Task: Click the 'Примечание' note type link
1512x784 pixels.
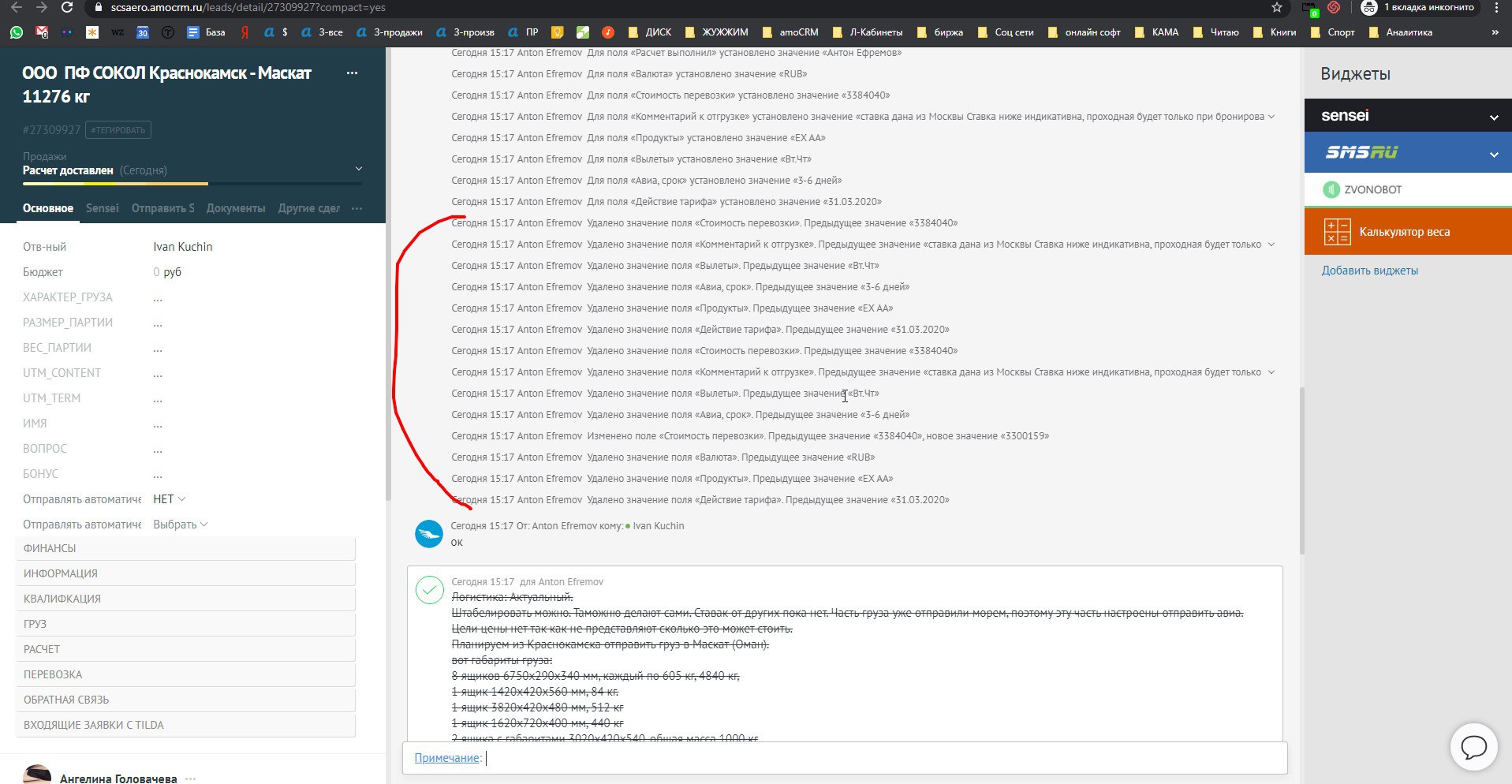Action: point(447,758)
